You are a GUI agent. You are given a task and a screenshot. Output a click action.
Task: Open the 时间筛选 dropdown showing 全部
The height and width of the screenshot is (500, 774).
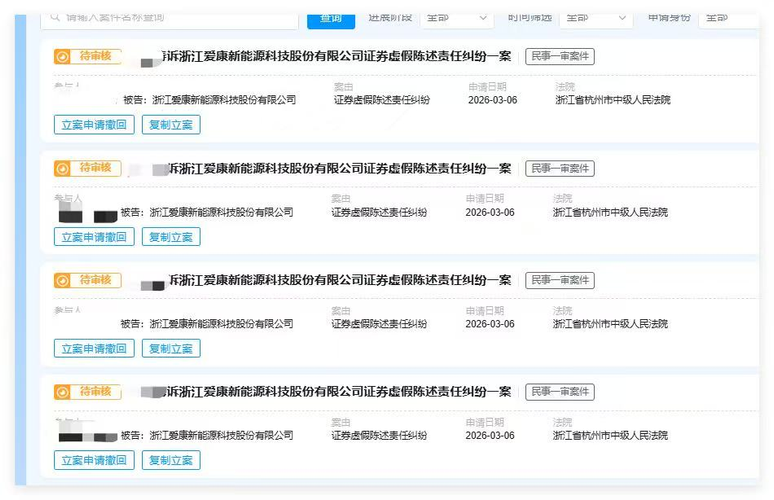click(596, 18)
